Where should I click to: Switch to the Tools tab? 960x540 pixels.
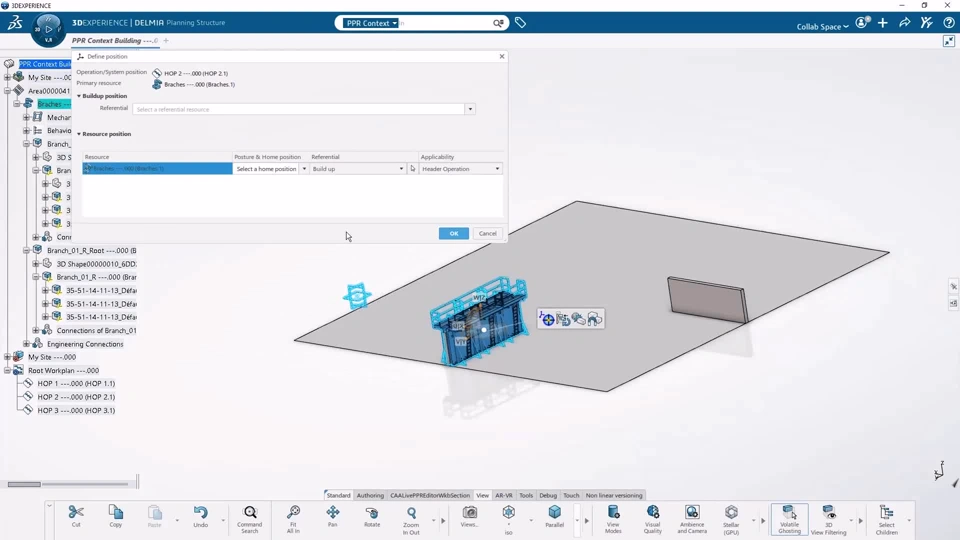tap(526, 495)
